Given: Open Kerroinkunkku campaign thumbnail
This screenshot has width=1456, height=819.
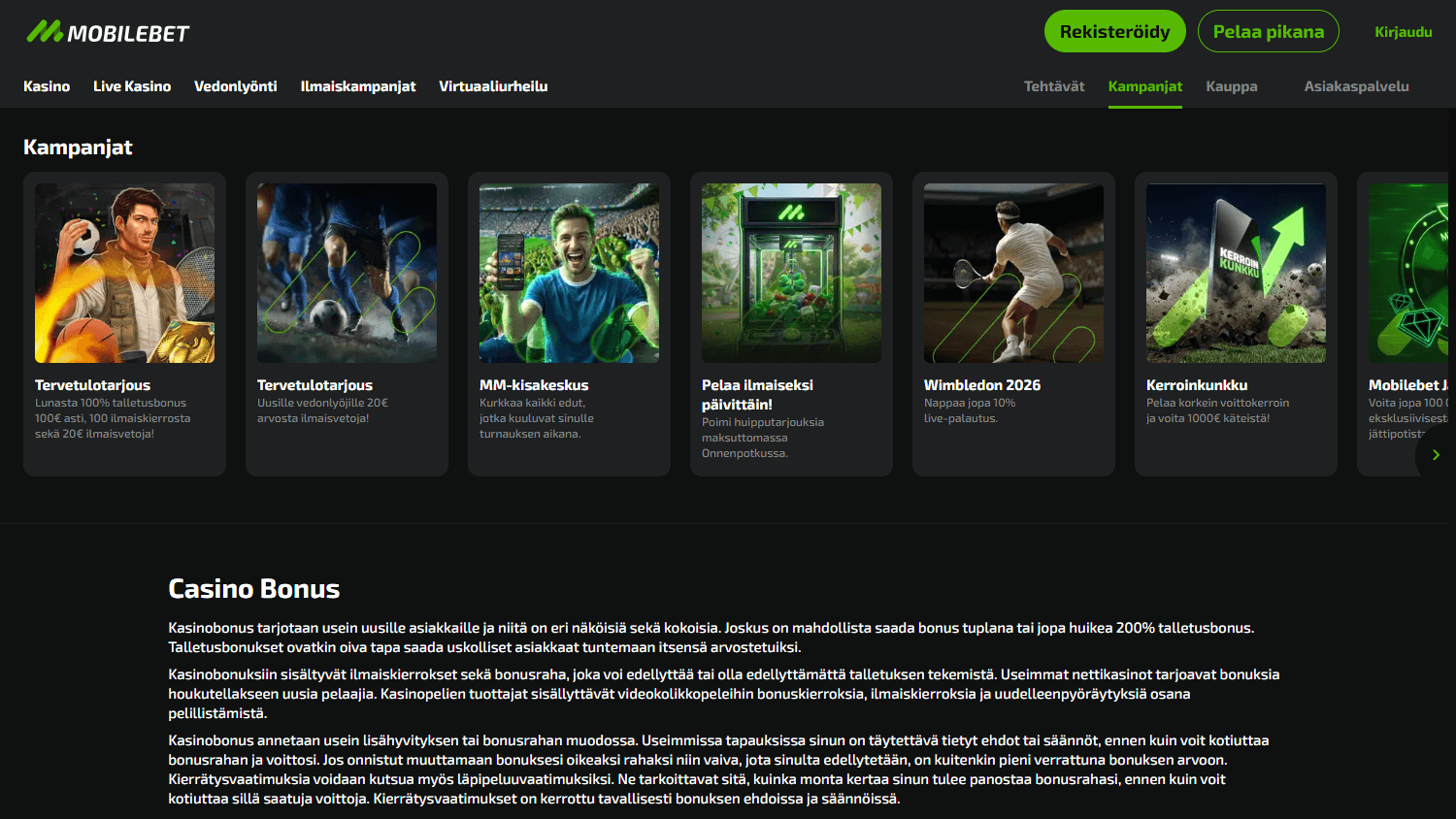Looking at the screenshot, I should [x=1236, y=273].
